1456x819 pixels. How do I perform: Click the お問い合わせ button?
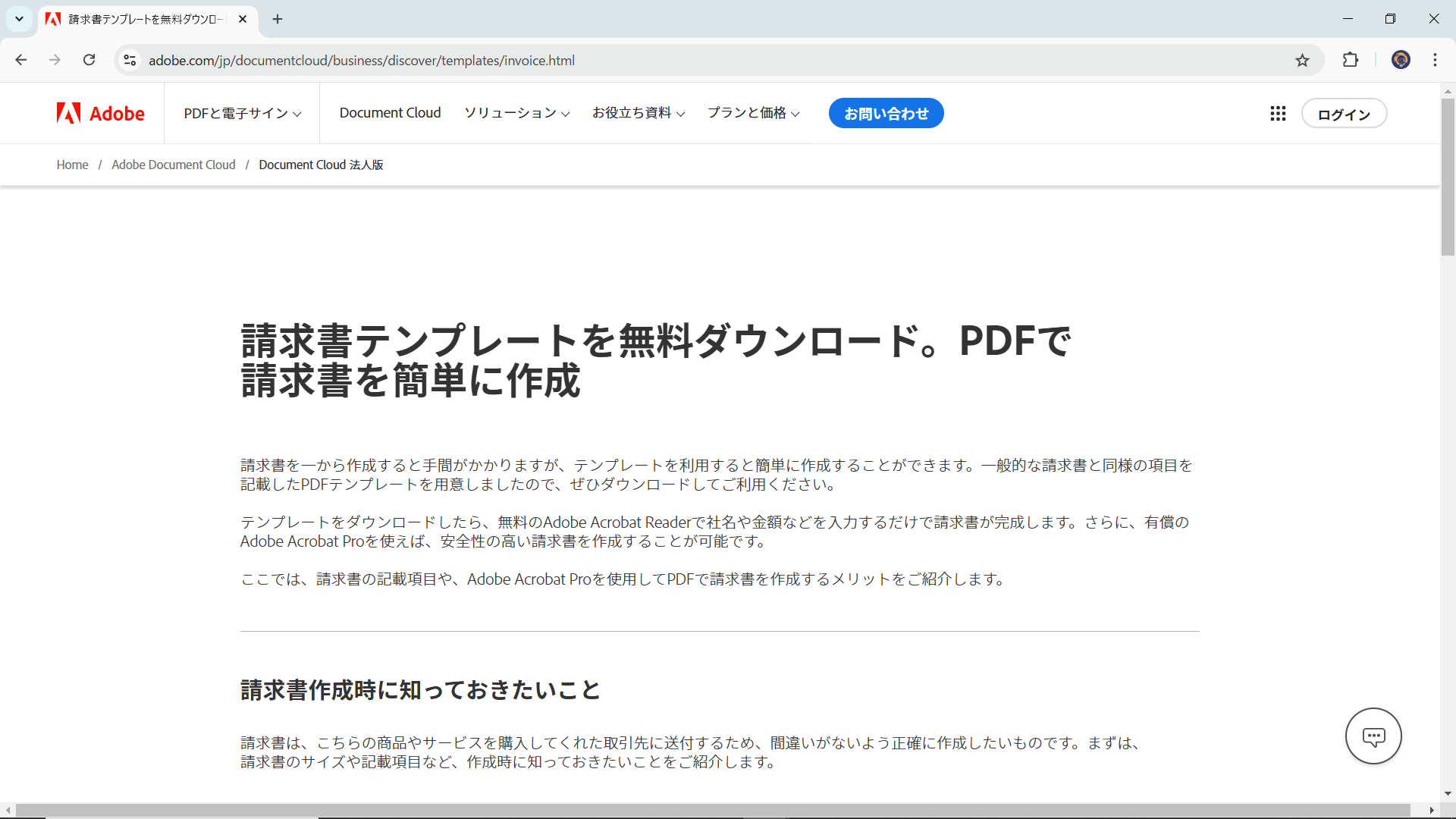pyautogui.click(x=886, y=113)
